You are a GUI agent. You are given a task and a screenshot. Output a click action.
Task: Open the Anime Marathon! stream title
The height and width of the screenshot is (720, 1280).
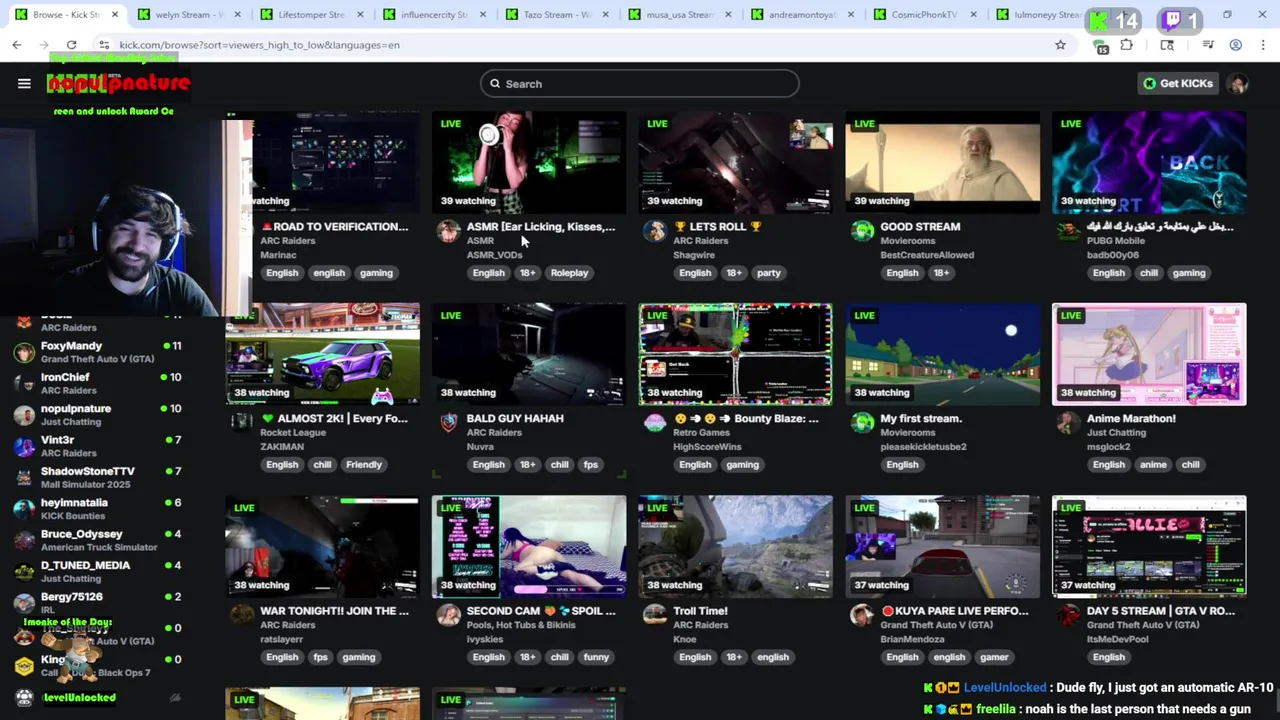point(1130,419)
